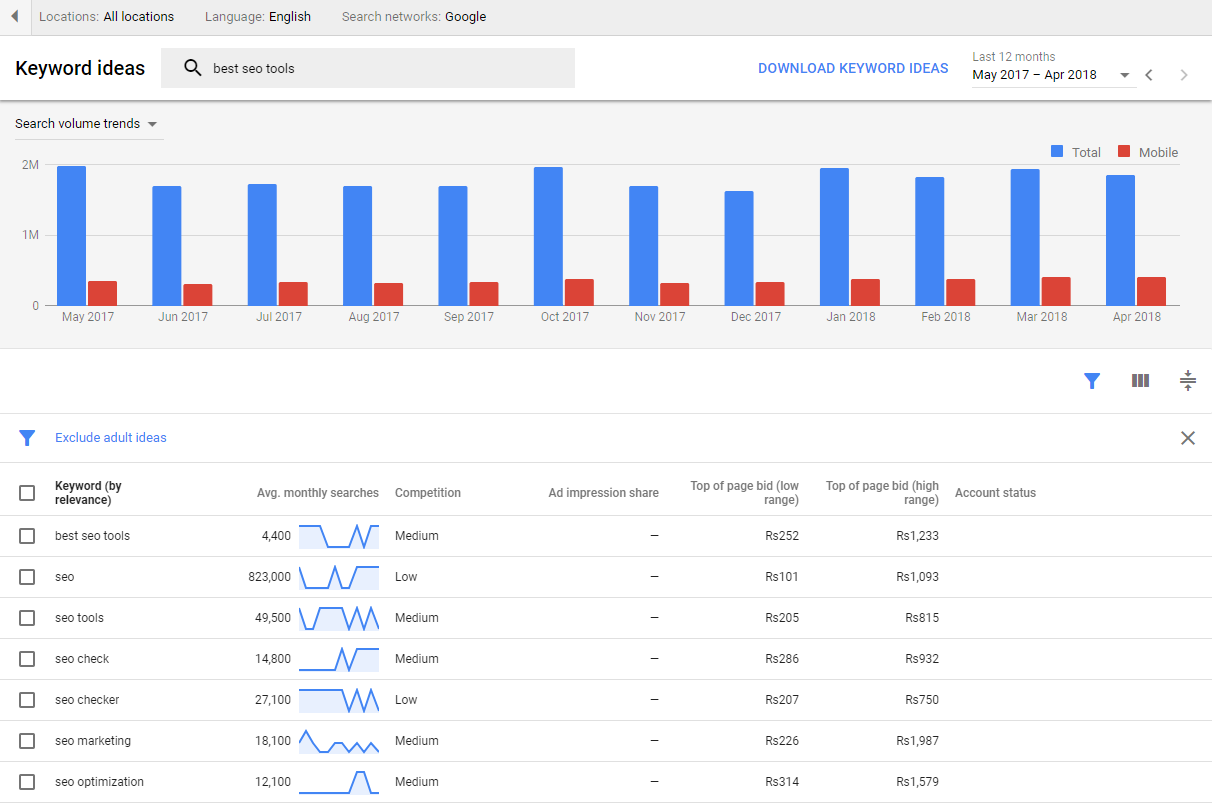Image resolution: width=1212 pixels, height=807 pixels.
Task: Check the select-all keywords checkbox
Action: coord(27,492)
